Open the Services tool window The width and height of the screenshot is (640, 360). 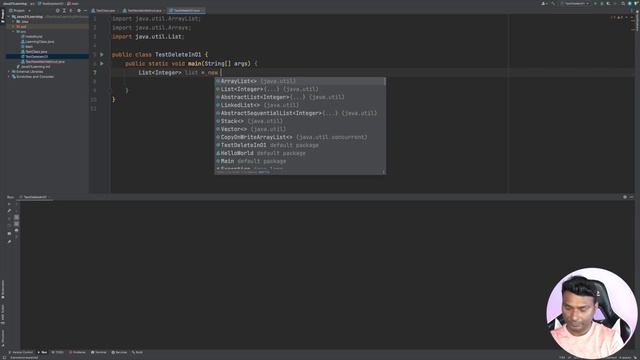[119, 352]
